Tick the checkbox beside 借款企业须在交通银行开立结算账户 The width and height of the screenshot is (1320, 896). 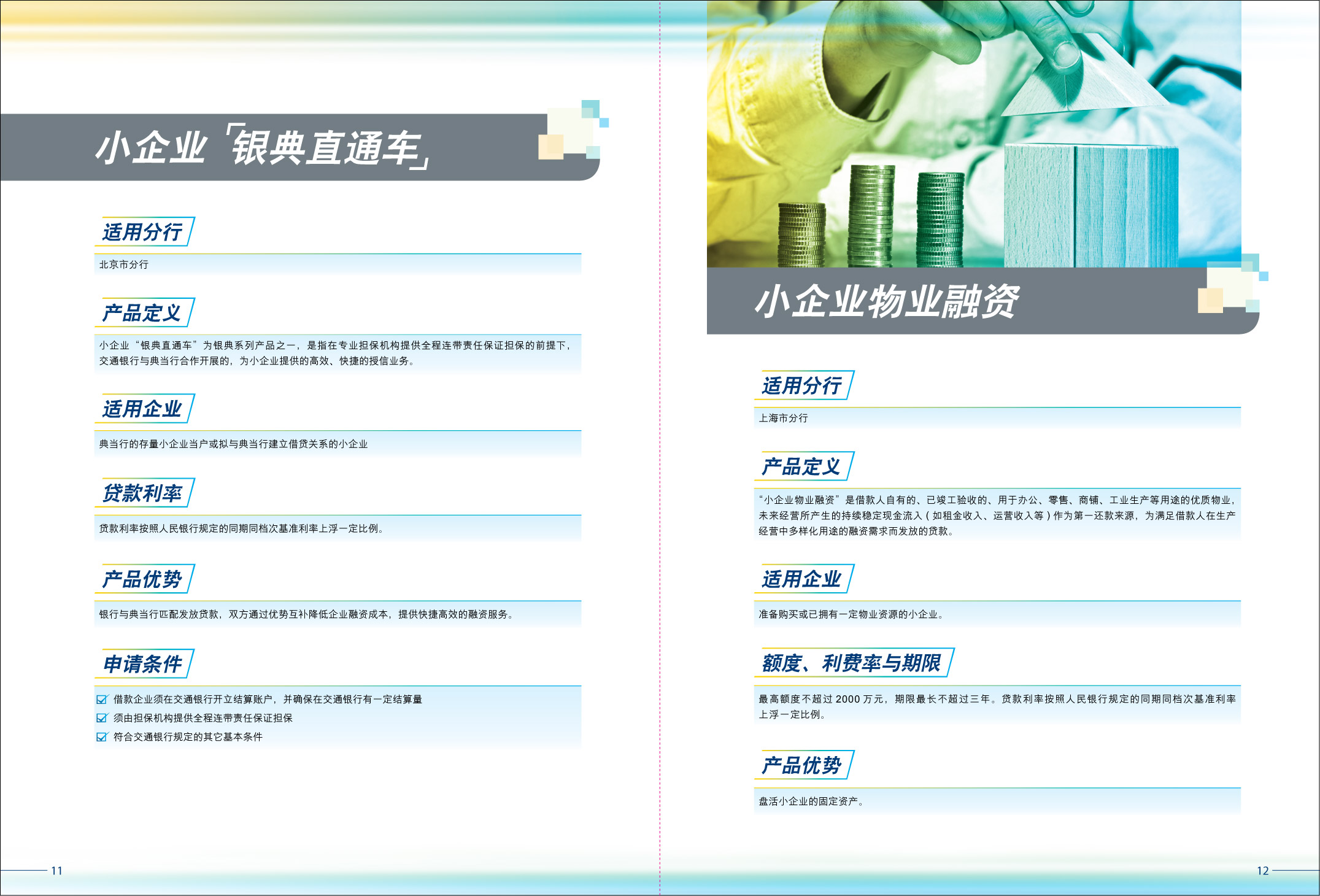(x=102, y=699)
